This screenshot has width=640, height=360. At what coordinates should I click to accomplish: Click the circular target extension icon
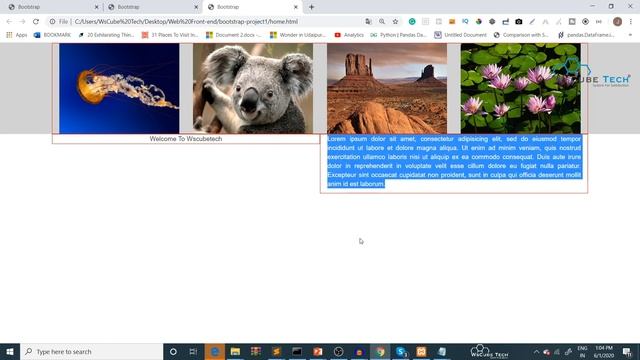point(585,22)
